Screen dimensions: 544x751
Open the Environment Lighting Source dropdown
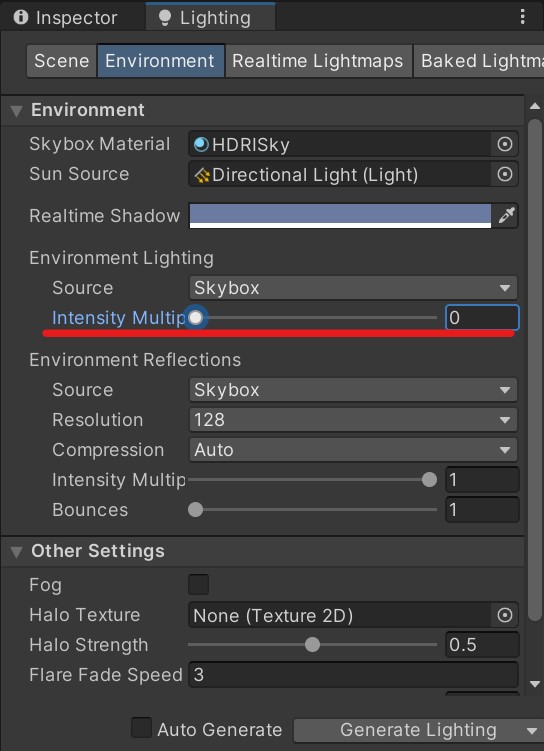coord(353,288)
